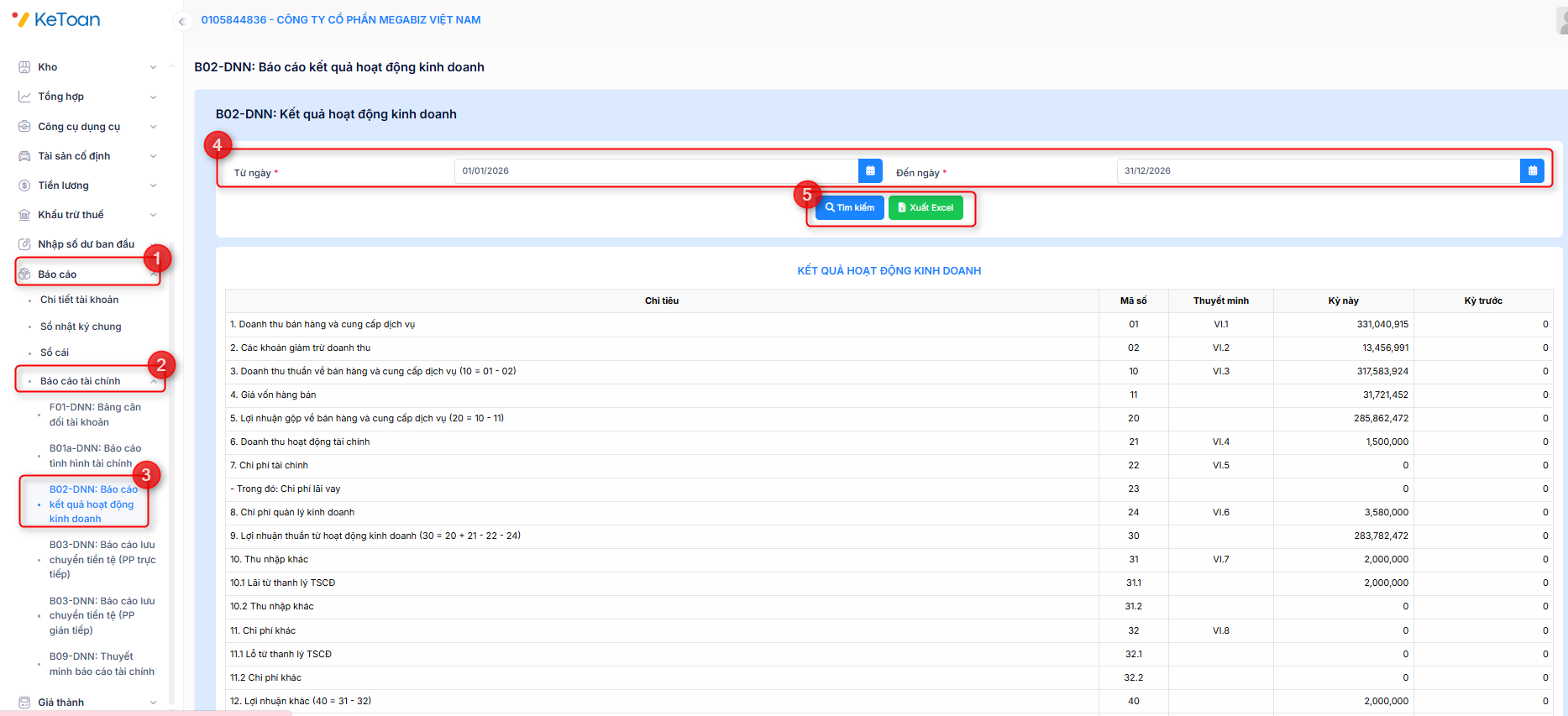Click the VI.4 thuyết minh cell

1220,442
